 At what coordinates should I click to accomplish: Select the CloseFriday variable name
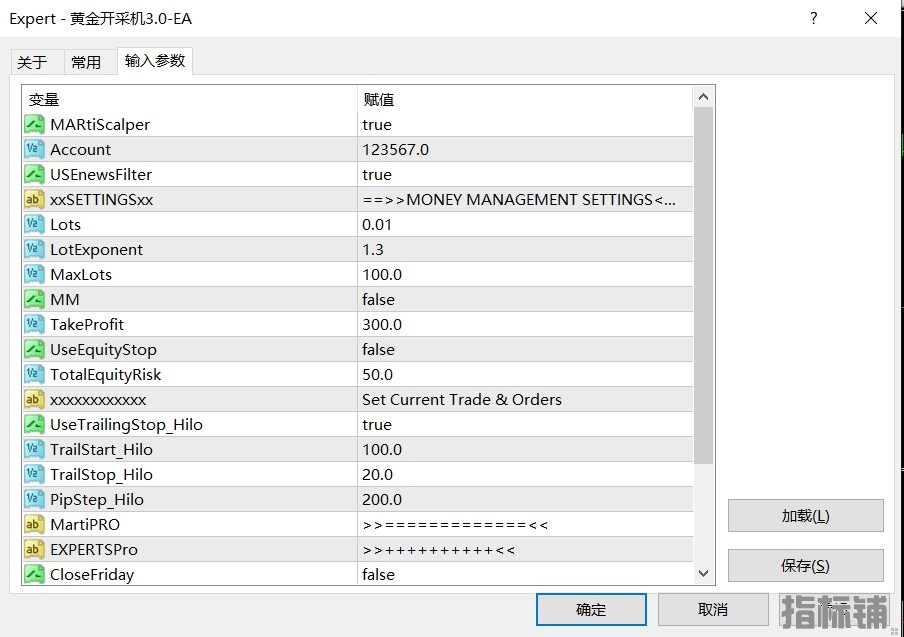coord(92,575)
